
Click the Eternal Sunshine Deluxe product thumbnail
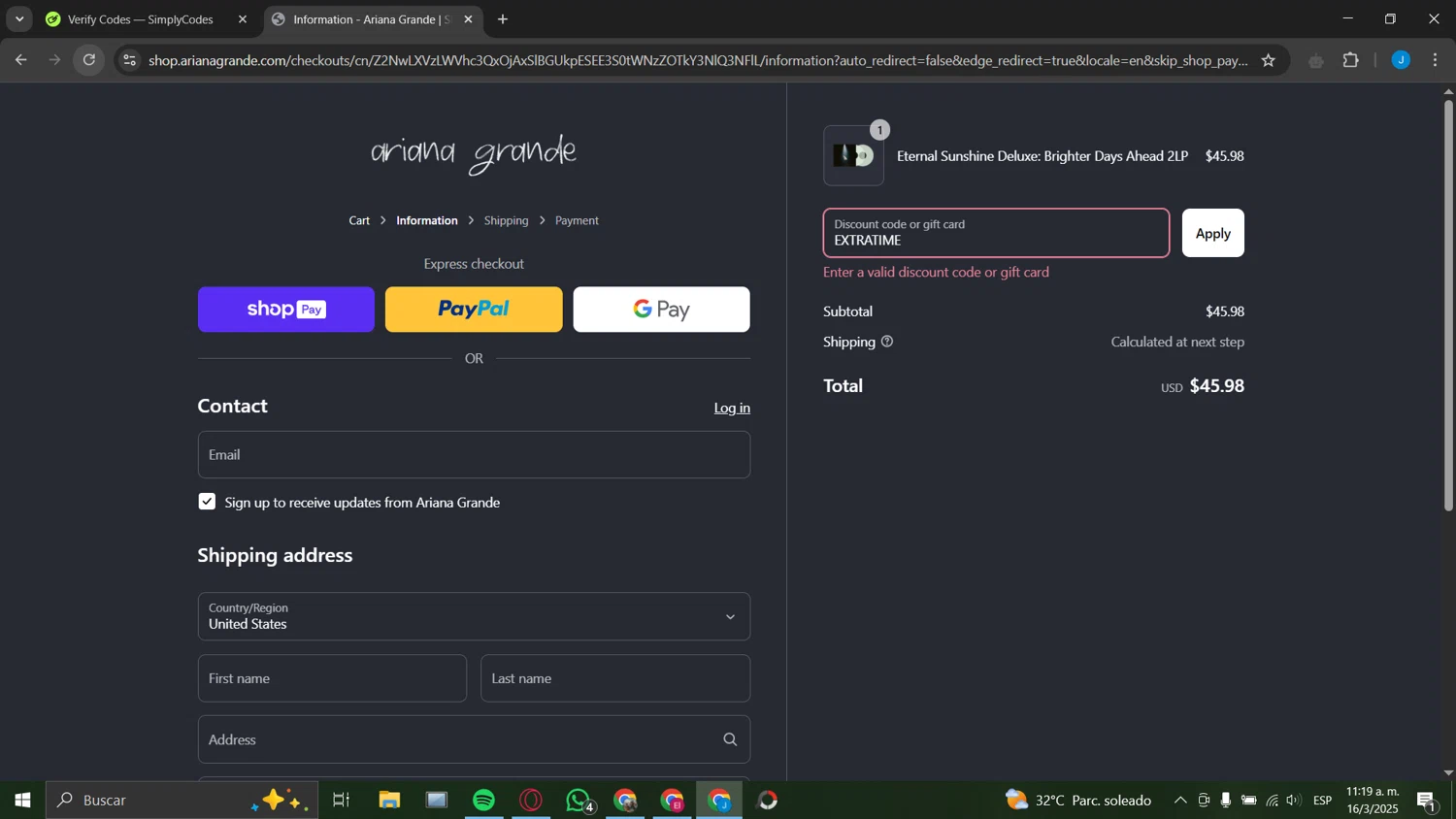click(x=853, y=155)
